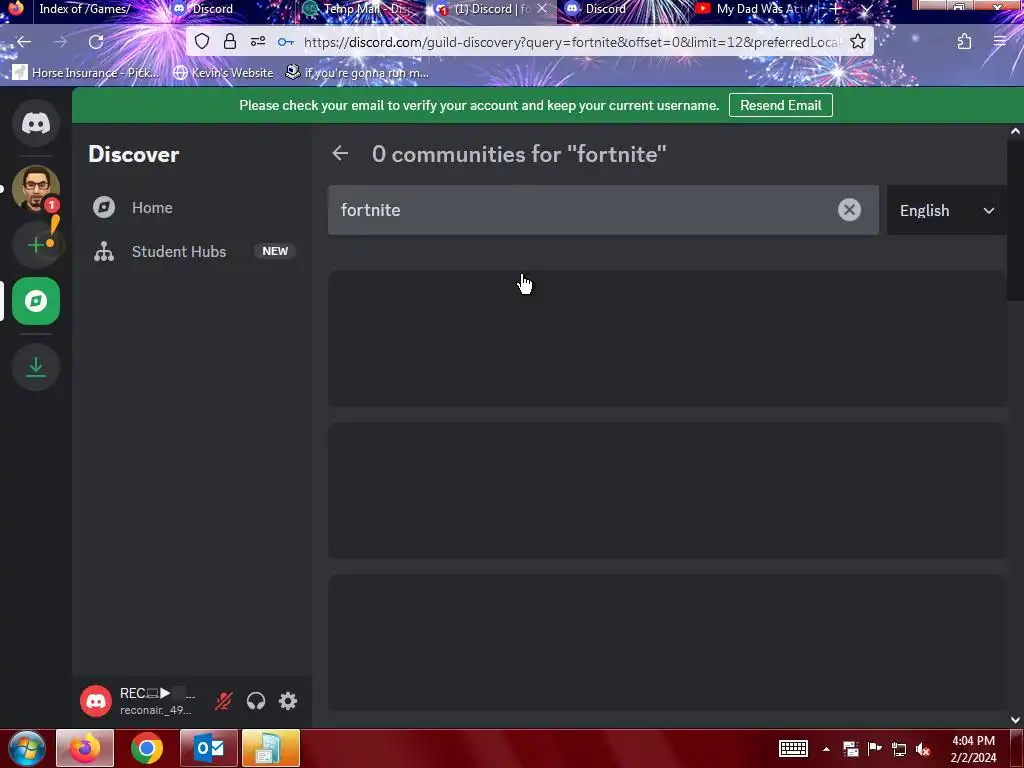
Task: Click the Discord URL in address bar
Action: [572, 42]
